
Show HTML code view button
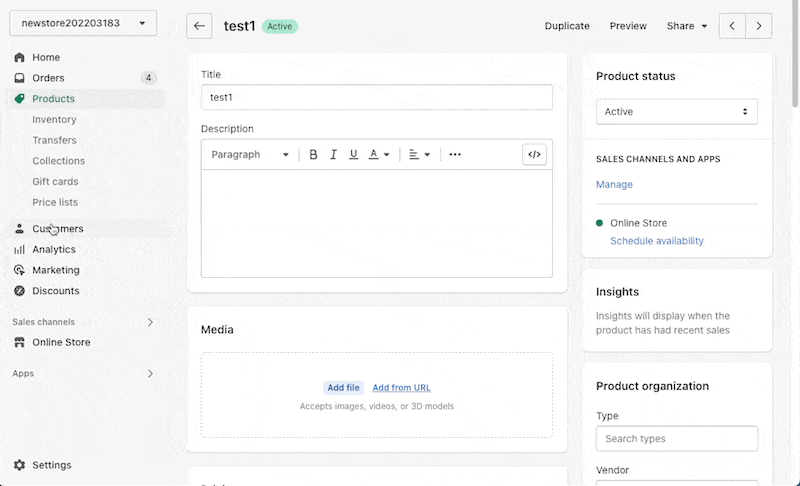(534, 155)
